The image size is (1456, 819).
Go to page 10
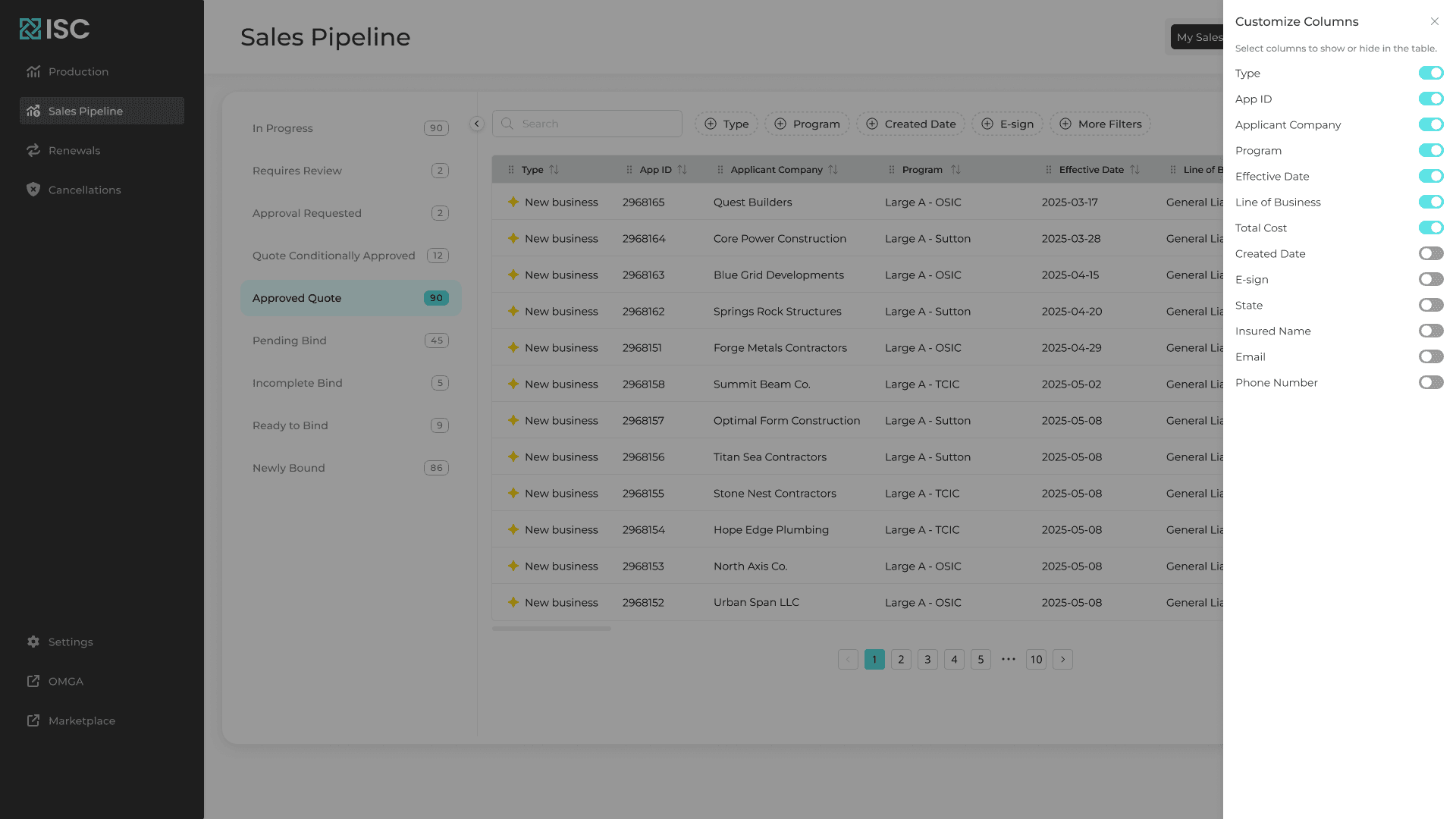pyautogui.click(x=1036, y=659)
